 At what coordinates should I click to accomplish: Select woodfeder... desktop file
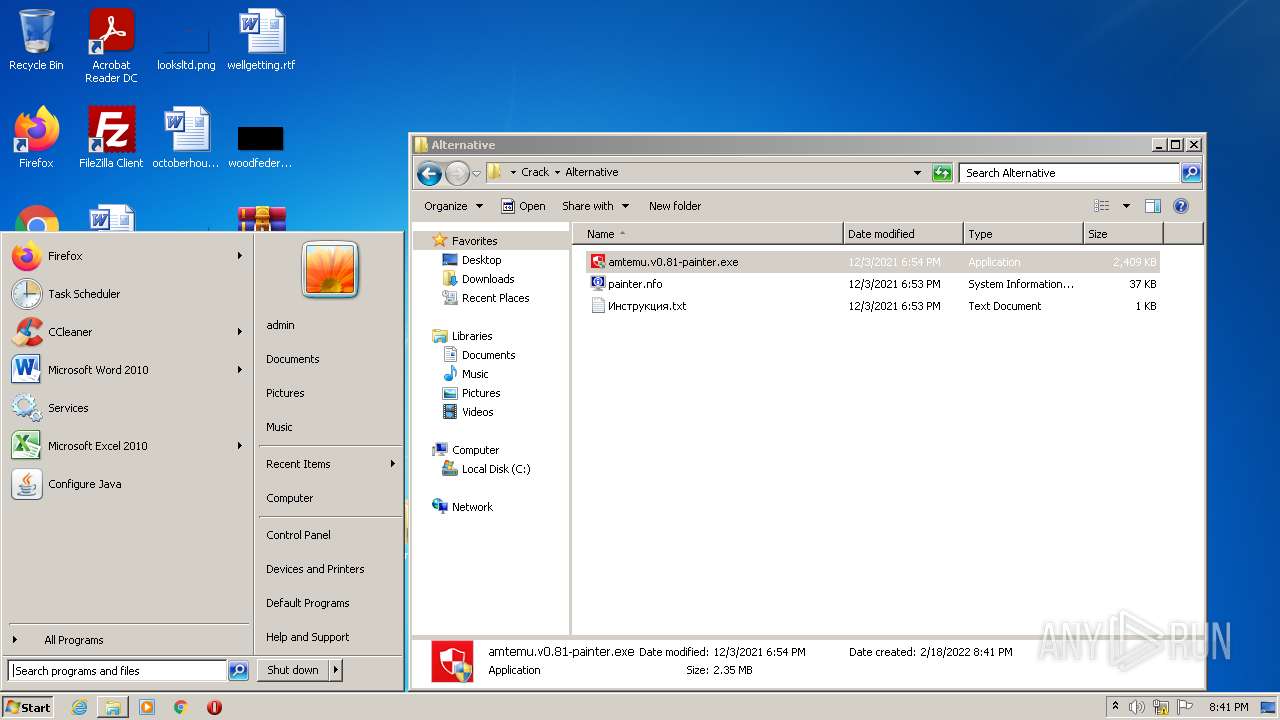(x=260, y=145)
